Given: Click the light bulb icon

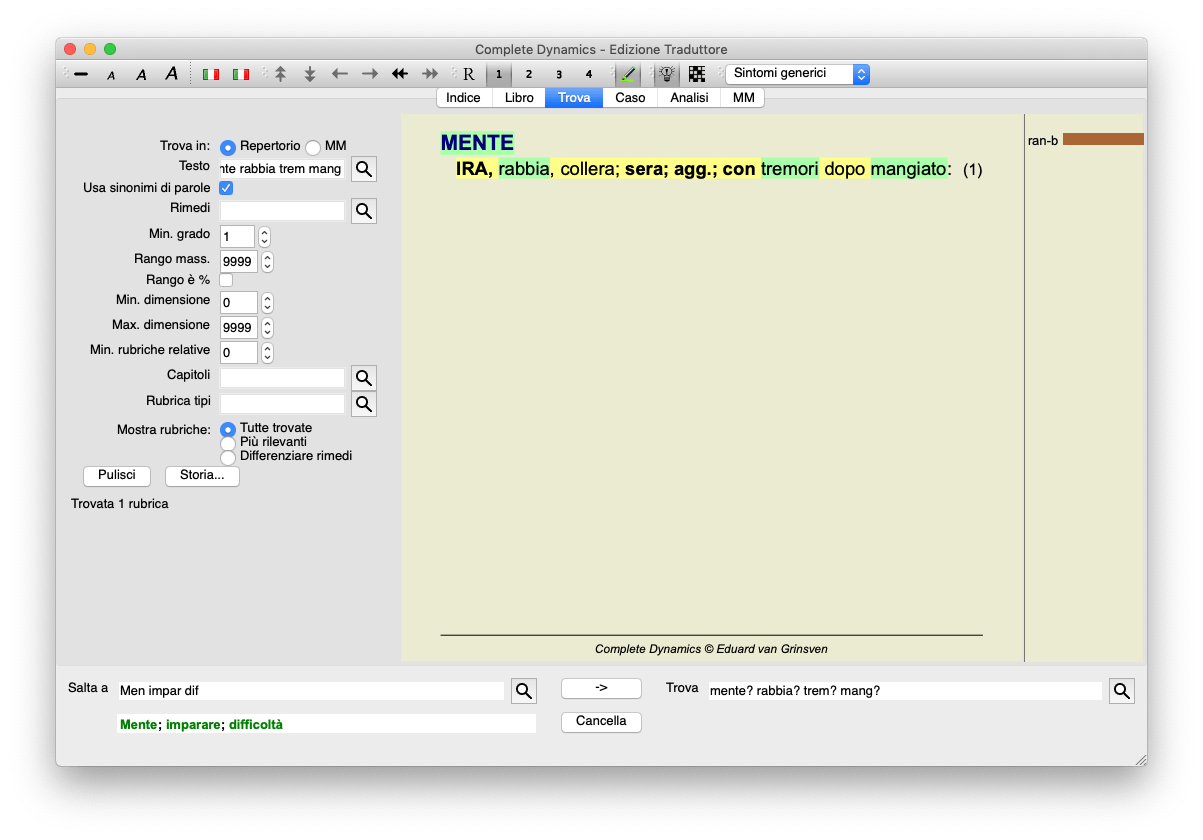Looking at the screenshot, I should tap(667, 74).
